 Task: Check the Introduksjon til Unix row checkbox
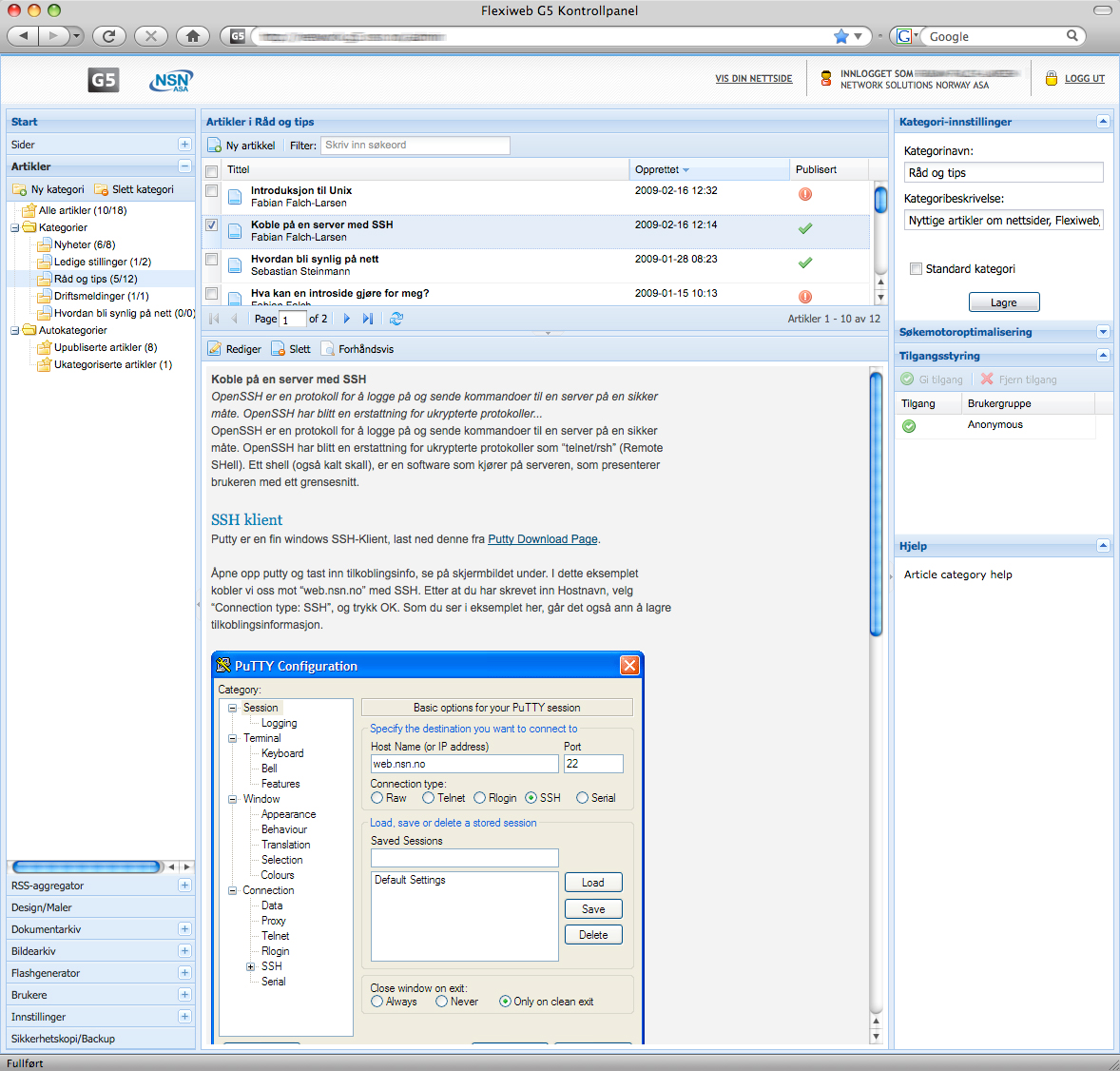(x=212, y=191)
